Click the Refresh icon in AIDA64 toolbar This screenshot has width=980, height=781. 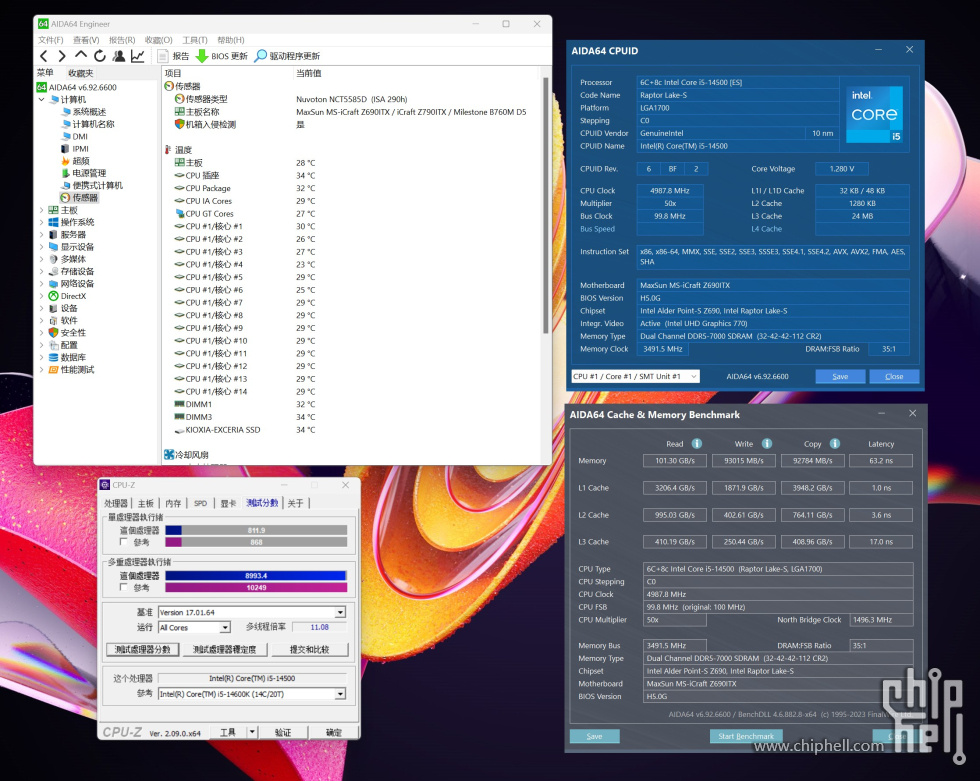tap(99, 56)
